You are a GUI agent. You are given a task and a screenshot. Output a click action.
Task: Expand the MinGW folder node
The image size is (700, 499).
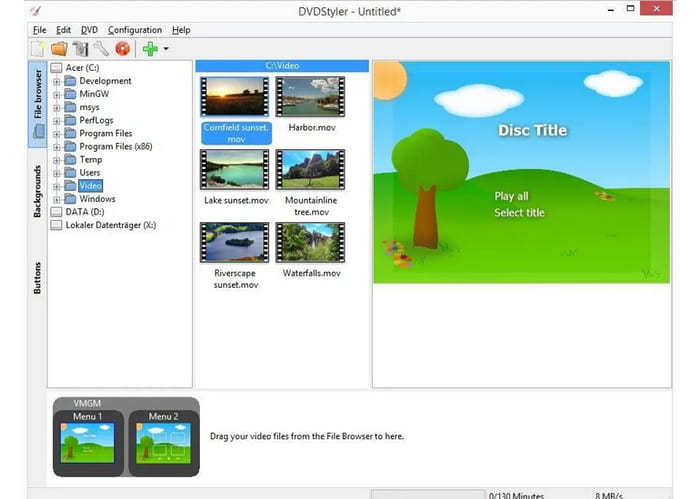(x=57, y=94)
